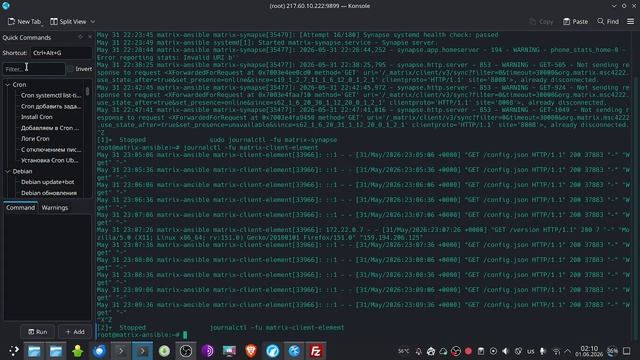Open the hamburger menu

631,22
